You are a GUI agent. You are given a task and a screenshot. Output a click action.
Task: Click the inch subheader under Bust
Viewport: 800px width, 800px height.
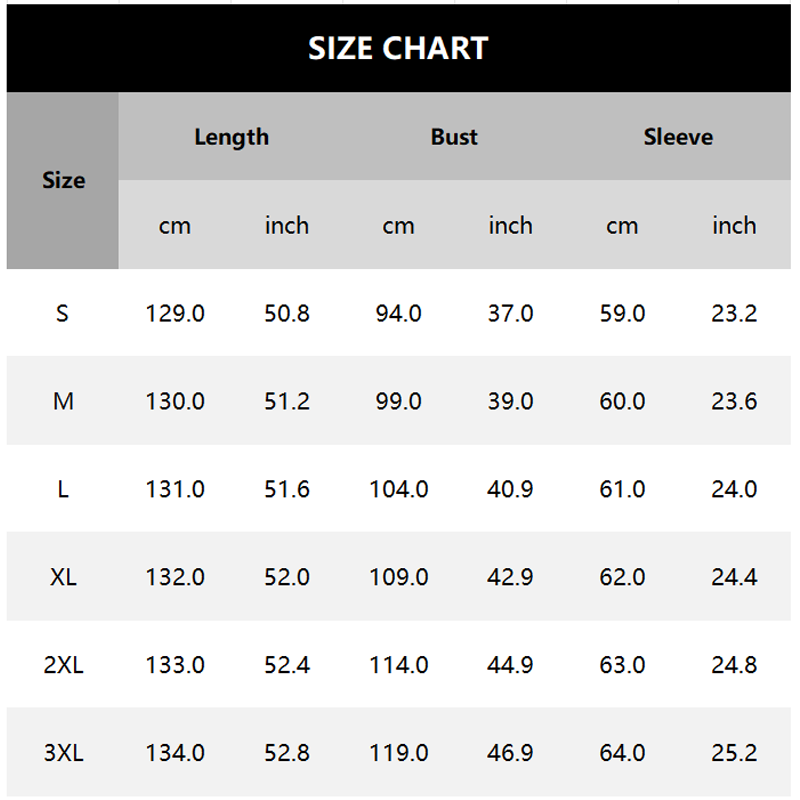[x=510, y=226]
